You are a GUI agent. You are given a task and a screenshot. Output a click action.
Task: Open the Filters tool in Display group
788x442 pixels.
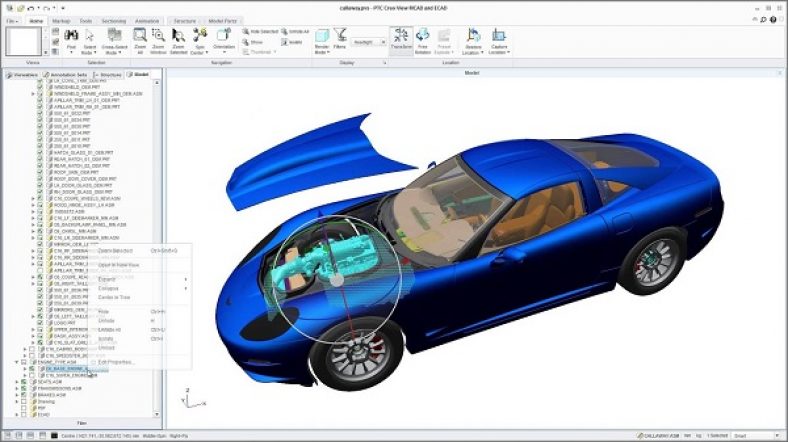pyautogui.click(x=341, y=40)
